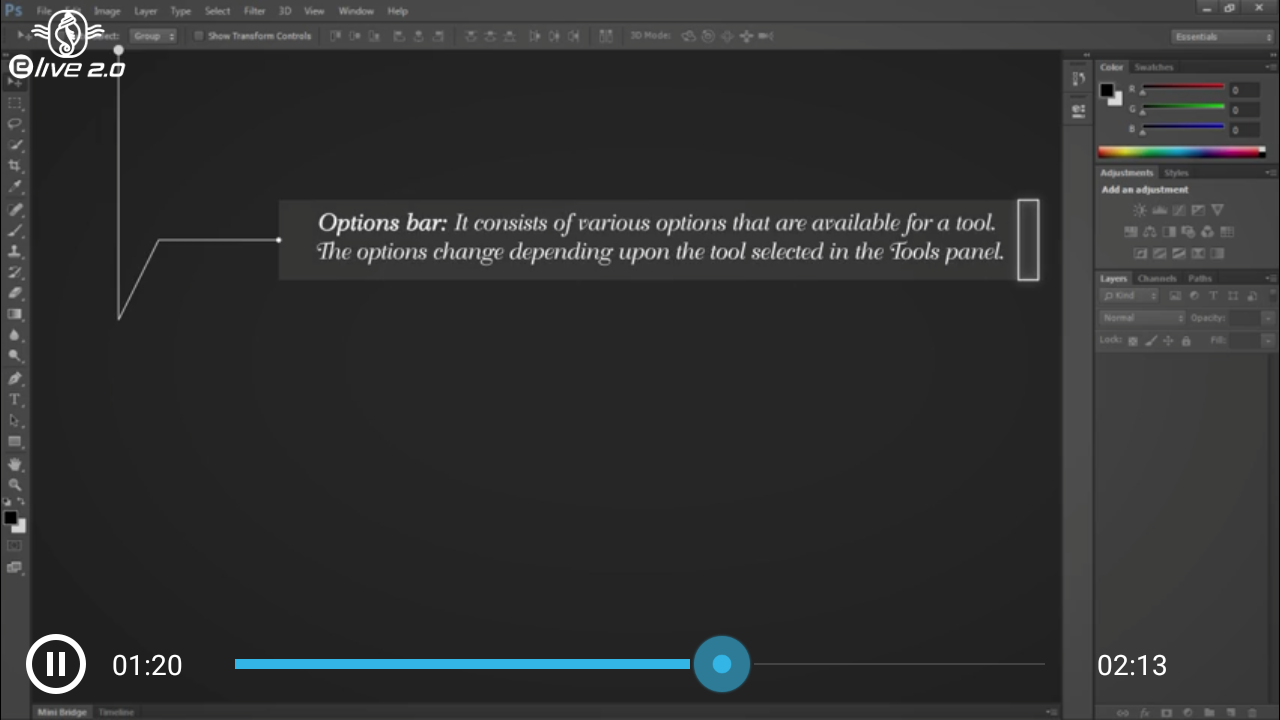Image resolution: width=1280 pixels, height=720 pixels.
Task: Select the Gradient tool
Action: (x=15, y=314)
